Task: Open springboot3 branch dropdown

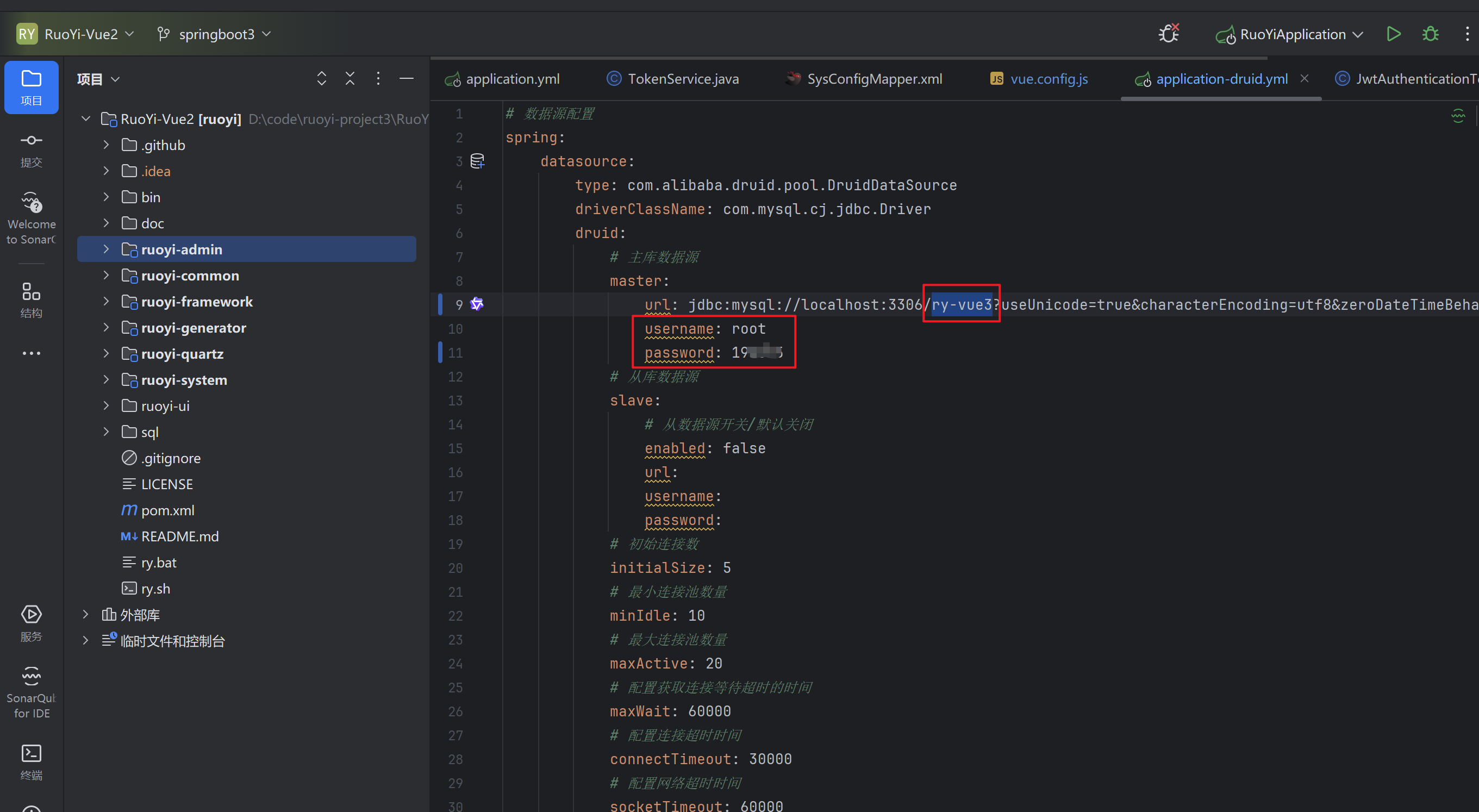Action: [215, 34]
